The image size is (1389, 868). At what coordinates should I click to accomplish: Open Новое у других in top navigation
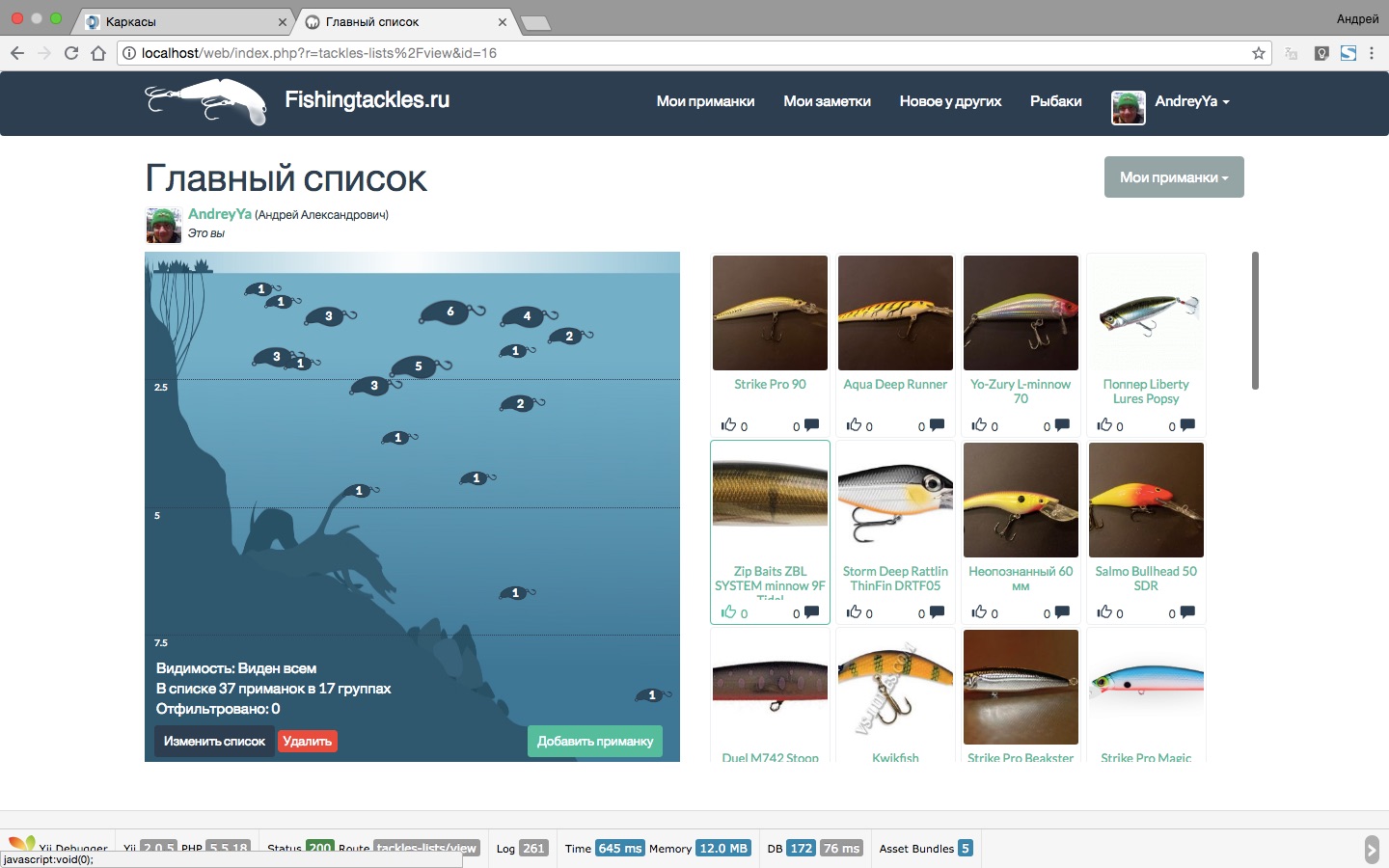click(x=950, y=101)
